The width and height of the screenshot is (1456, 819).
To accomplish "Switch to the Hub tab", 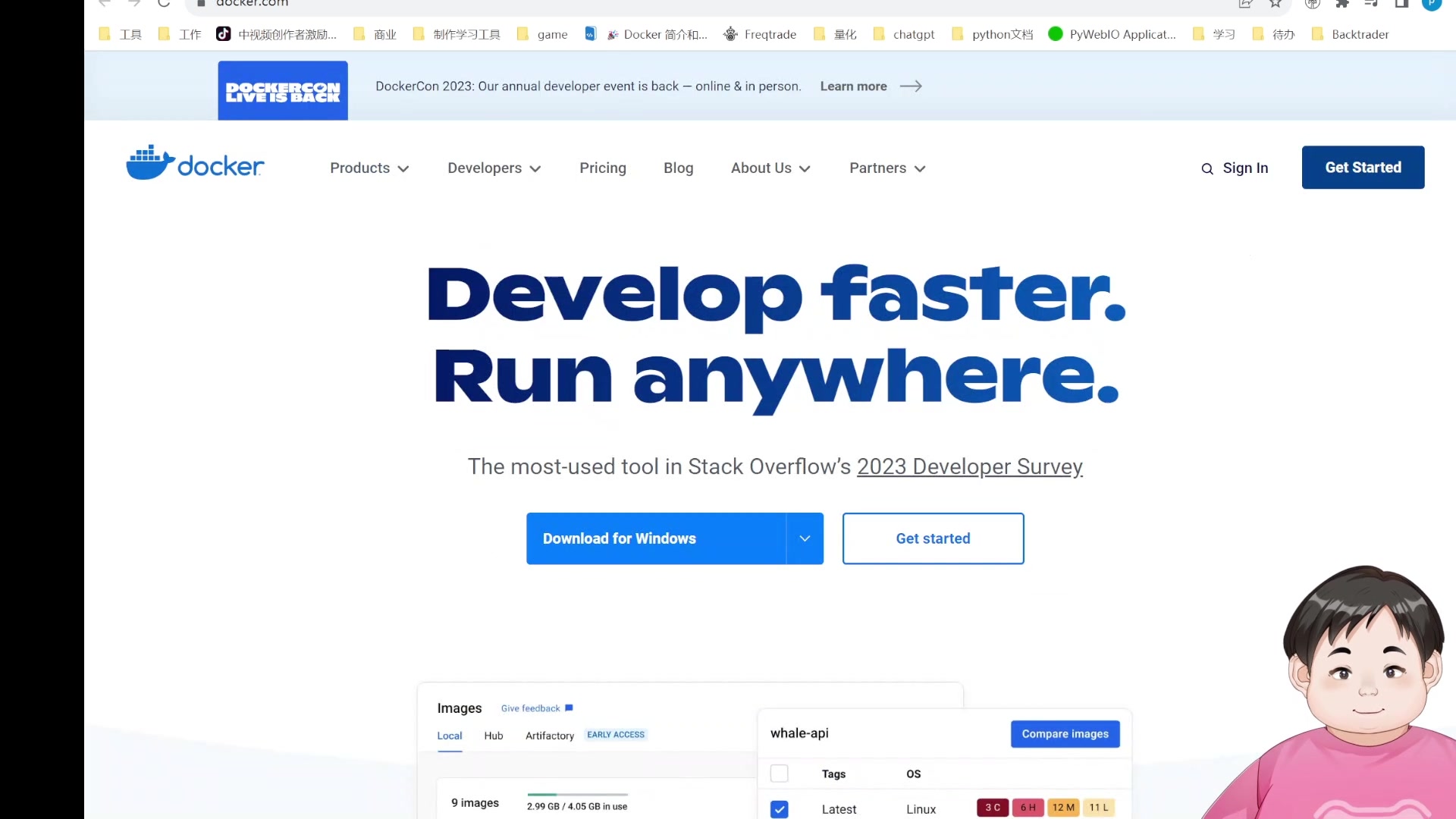I will (x=494, y=736).
